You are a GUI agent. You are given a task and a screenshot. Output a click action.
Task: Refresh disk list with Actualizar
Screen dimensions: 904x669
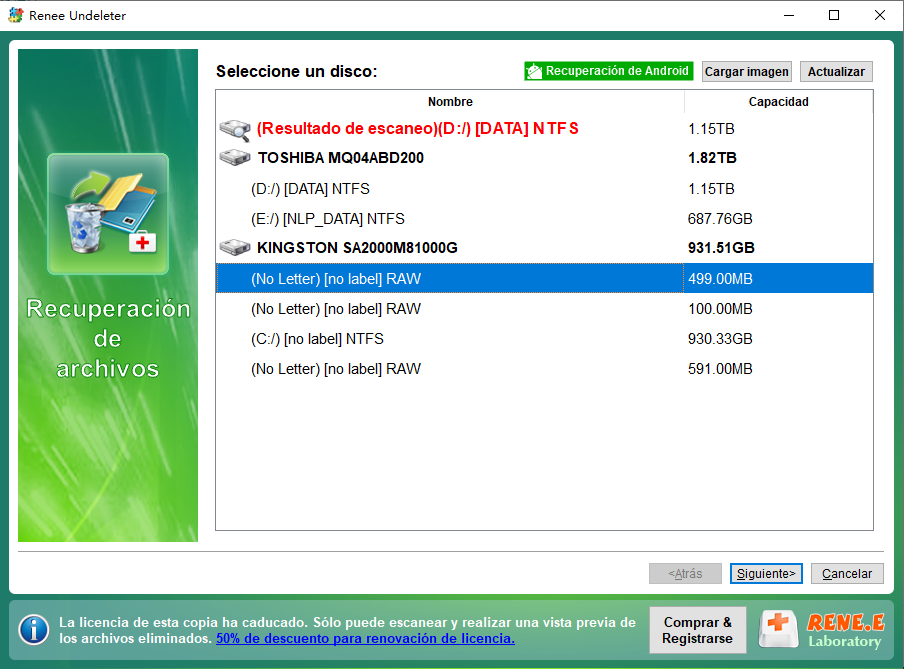(836, 72)
